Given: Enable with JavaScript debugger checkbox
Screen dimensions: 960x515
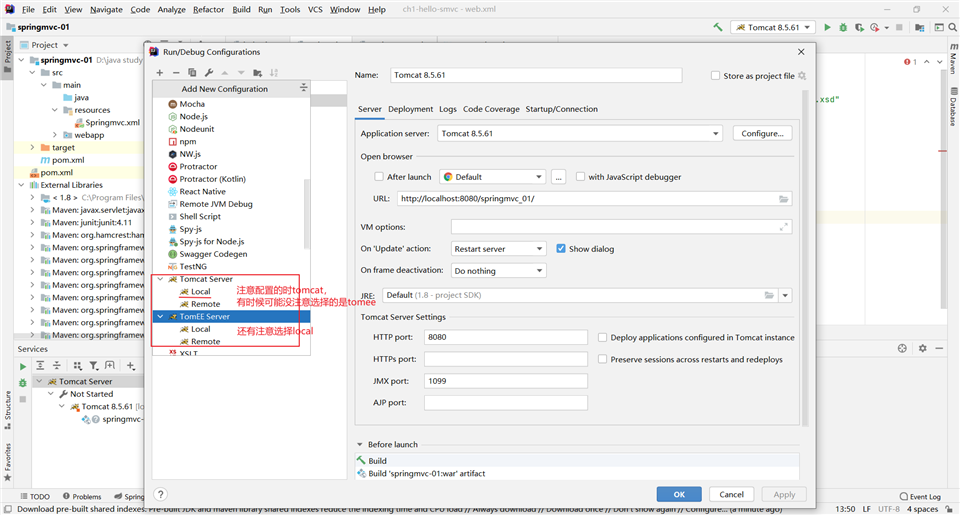Looking at the screenshot, I should pyautogui.click(x=580, y=177).
